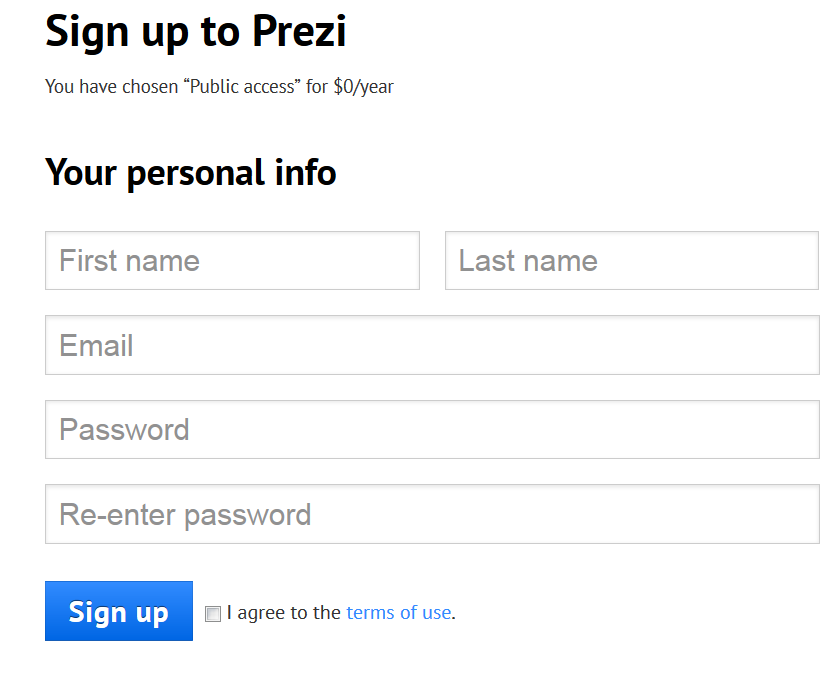The width and height of the screenshot is (836, 680).
Task: Click the "$0/year" price text
Action: 363,87
